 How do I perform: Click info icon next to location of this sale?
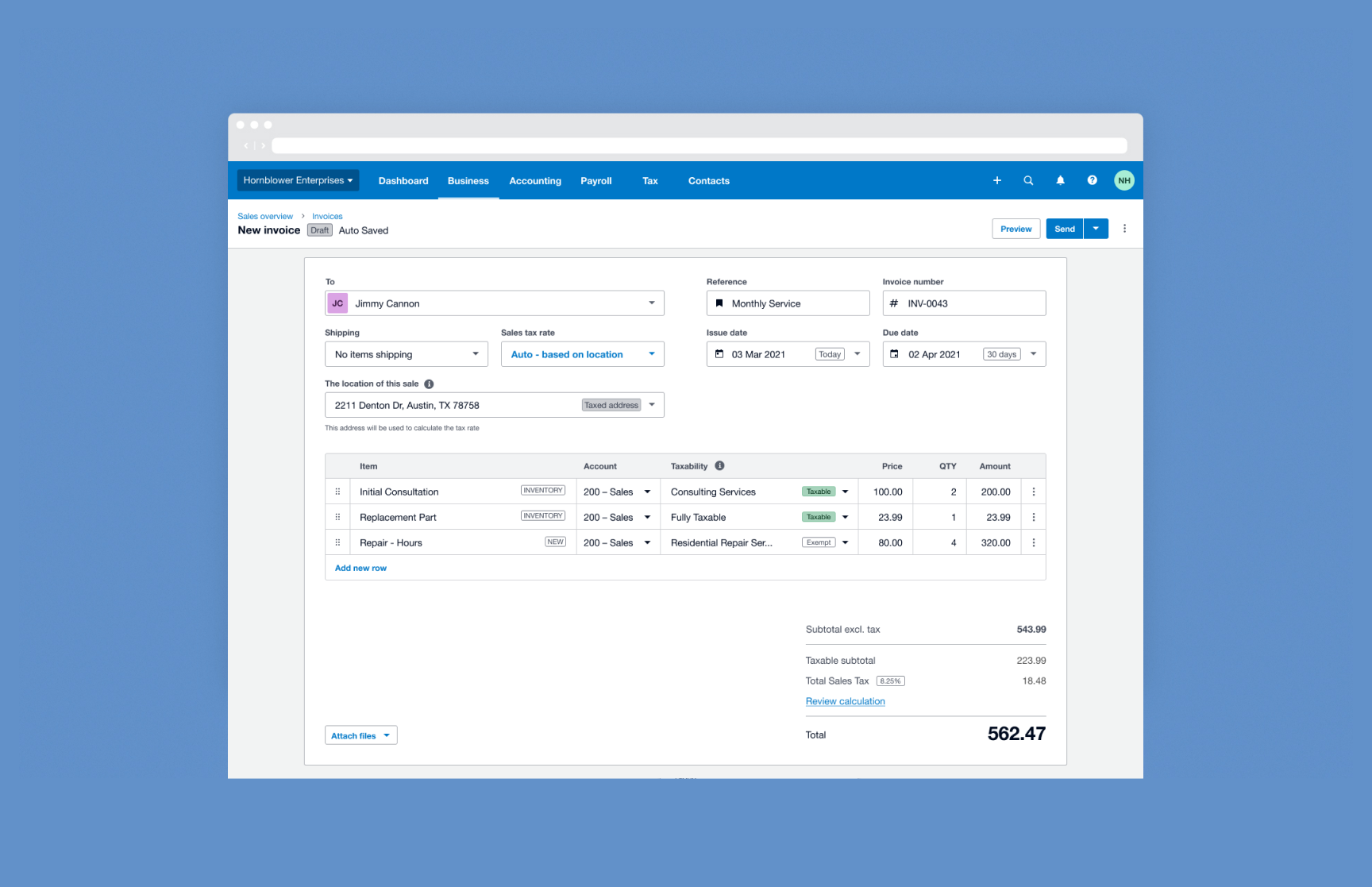(x=429, y=384)
